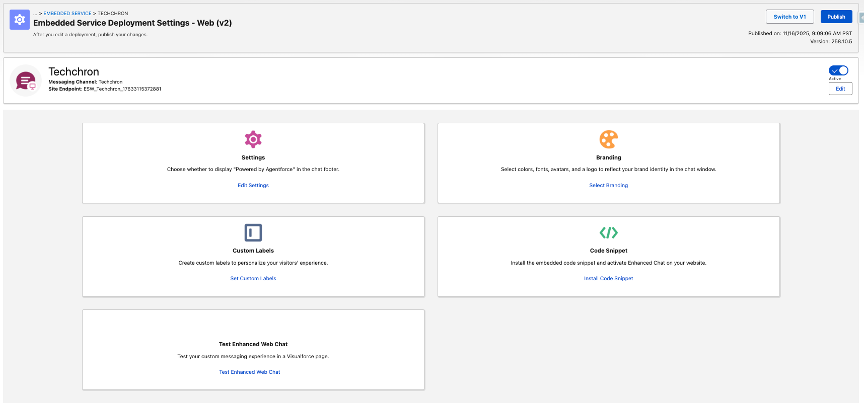864x404 pixels.
Task: Click the orange Branding palette icon
Action: pos(608,139)
